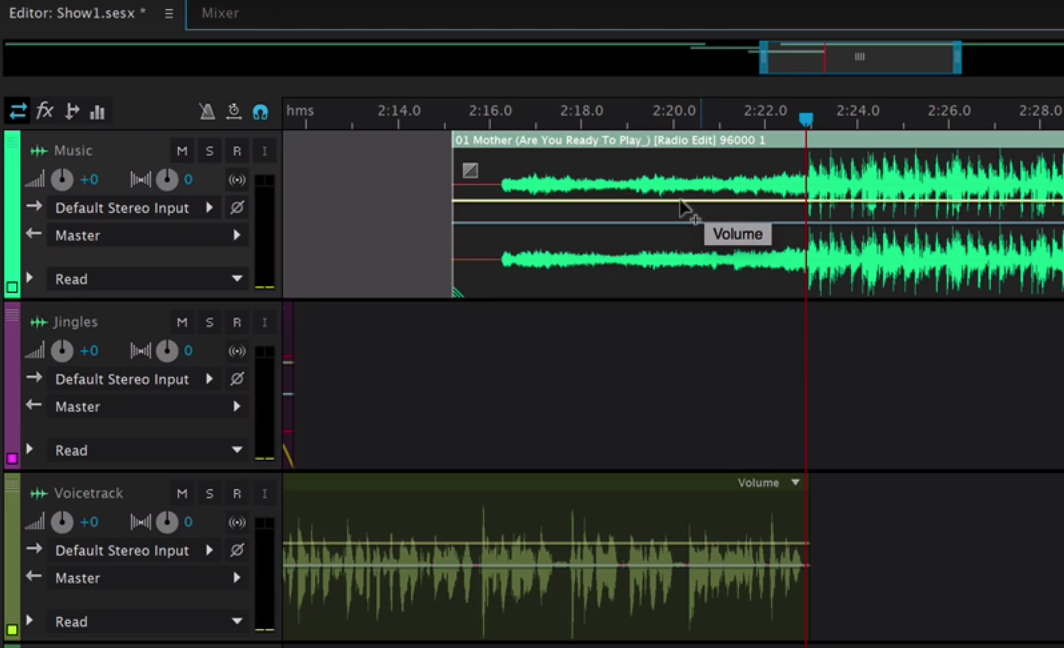Toggle Sum to Mono on Music track
This screenshot has width=1064, height=648.
[237, 180]
